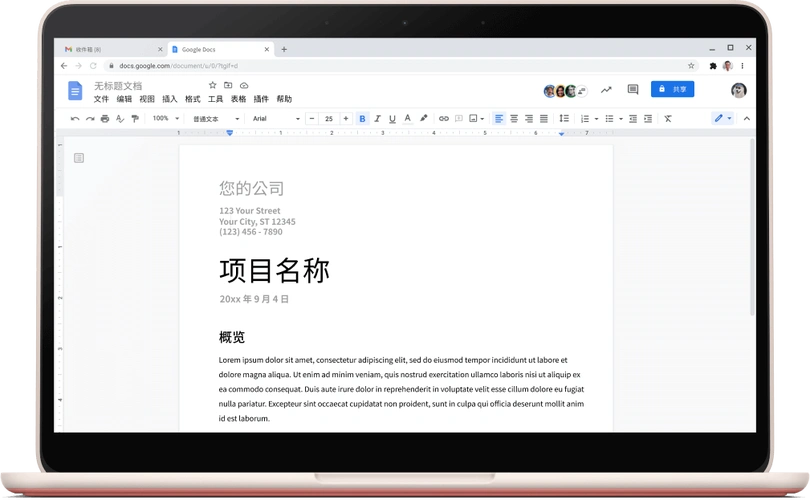The image size is (810, 500).
Task: Hide the menus with the chevron arrow
Action: click(x=746, y=119)
